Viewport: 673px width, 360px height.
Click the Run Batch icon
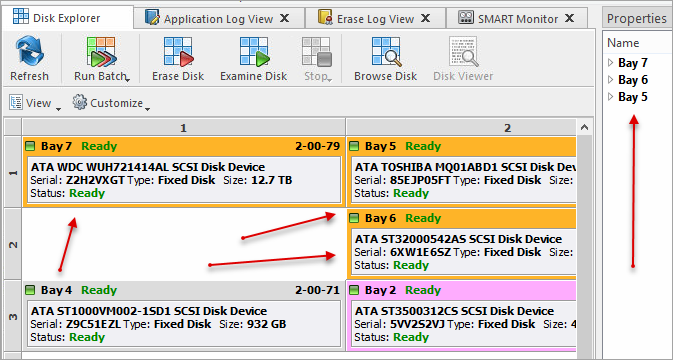[x=101, y=52]
